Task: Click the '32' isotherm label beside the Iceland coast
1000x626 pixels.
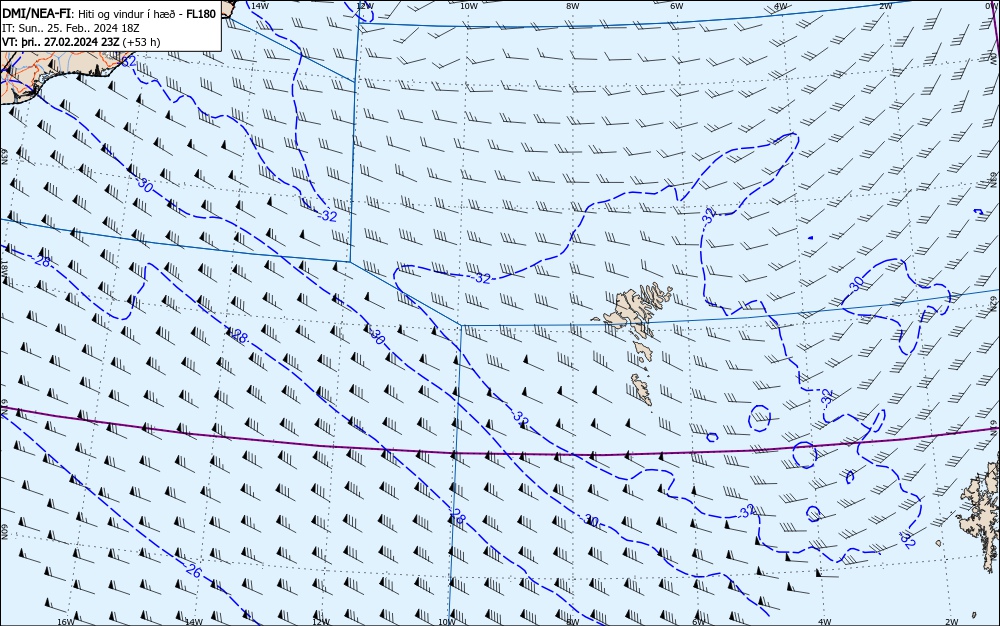Action: pyautogui.click(x=129, y=61)
